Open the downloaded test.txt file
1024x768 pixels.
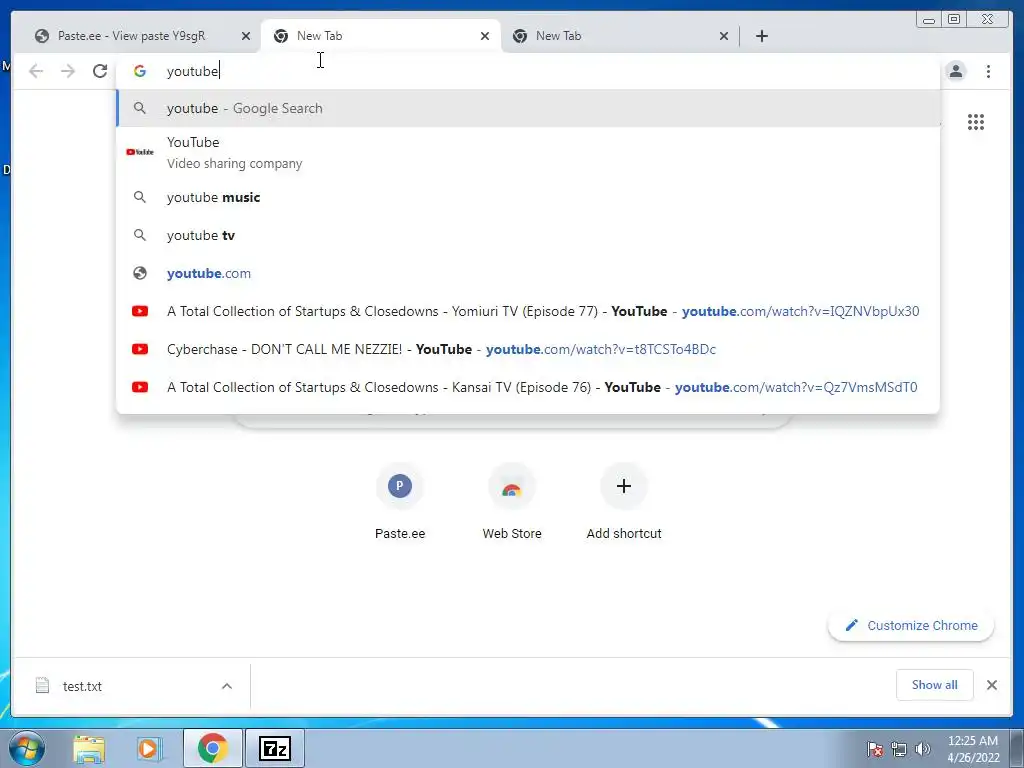pyautogui.click(x=82, y=686)
